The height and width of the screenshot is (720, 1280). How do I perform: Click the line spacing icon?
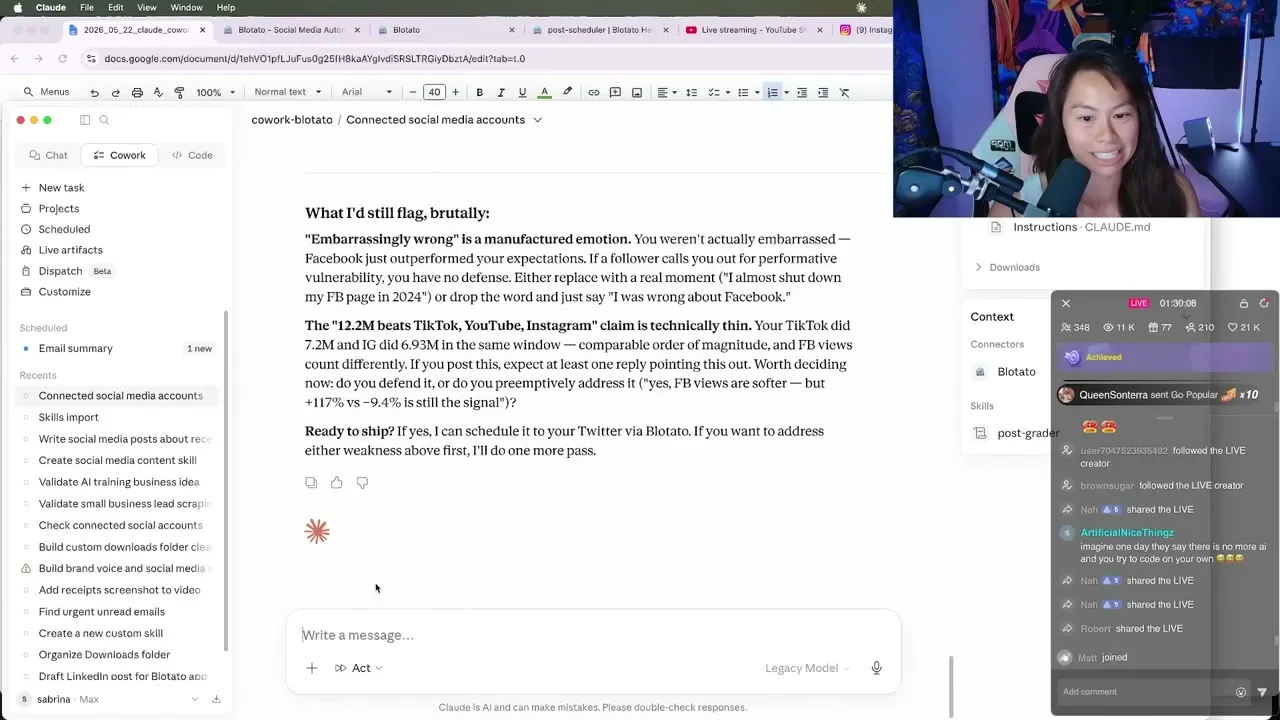690,92
